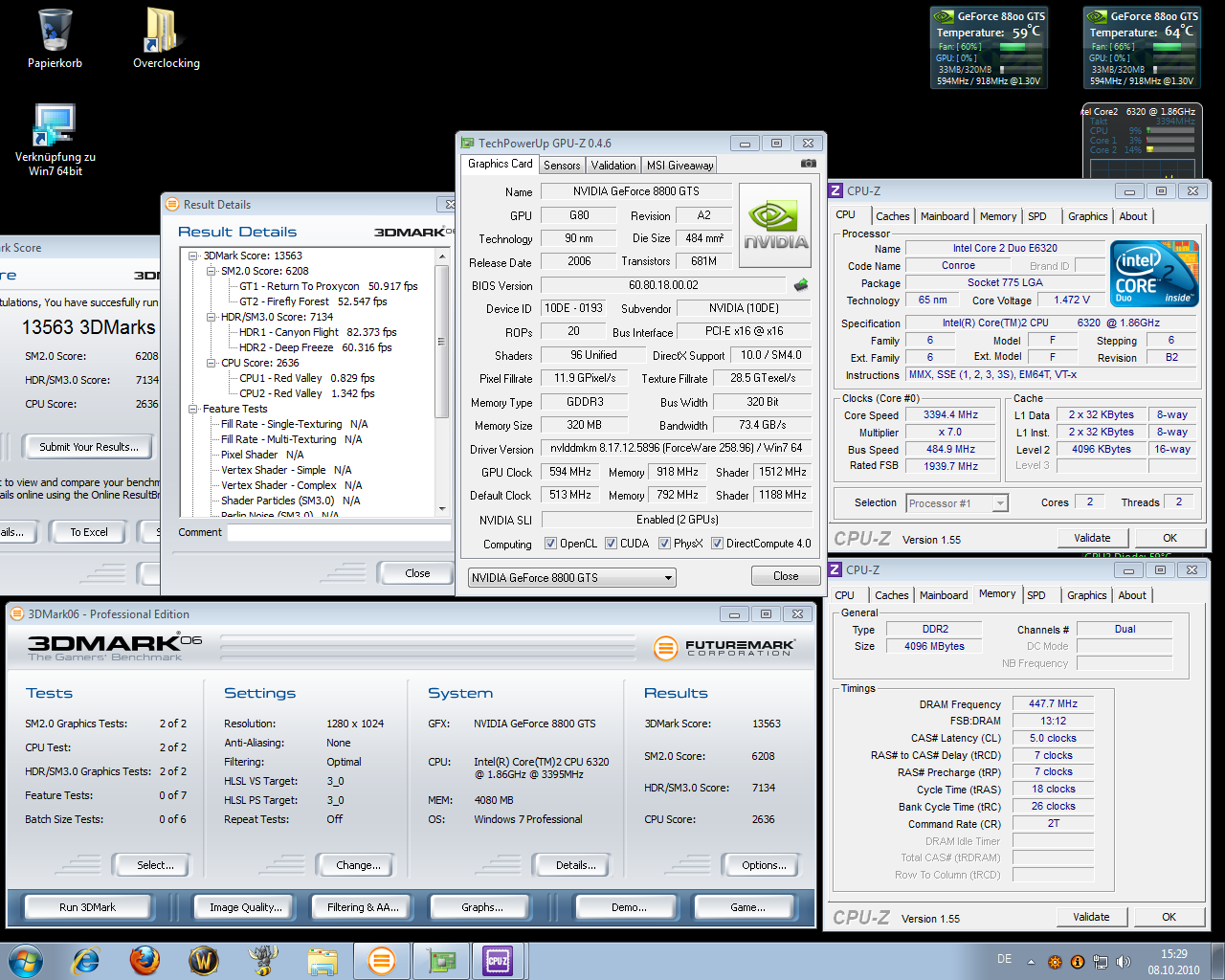This screenshot has width=1225, height=980.
Task: Click Close button in Result Details
Action: 417,573
